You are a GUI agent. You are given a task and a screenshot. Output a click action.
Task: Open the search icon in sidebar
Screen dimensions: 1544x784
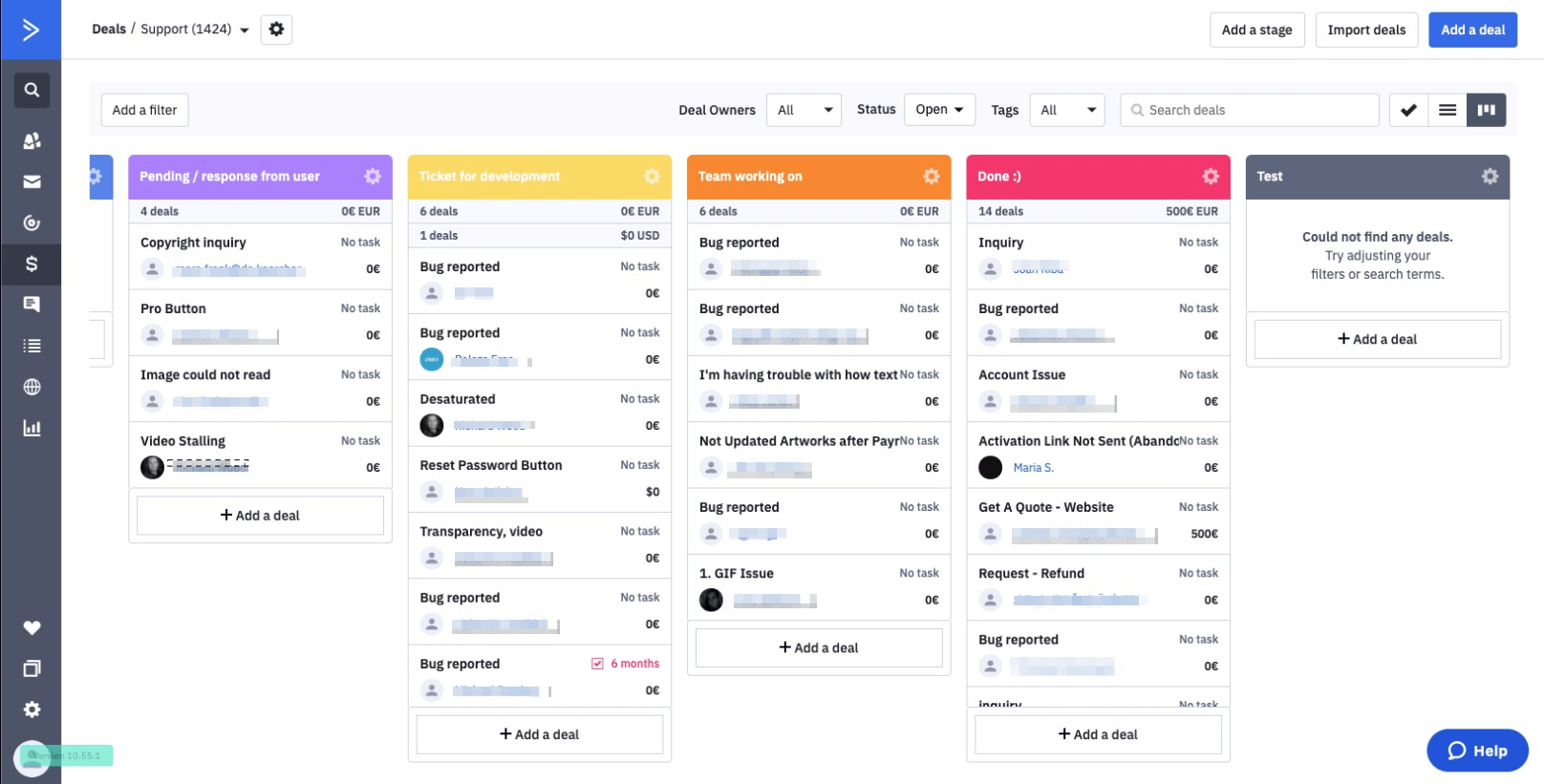coord(32,90)
